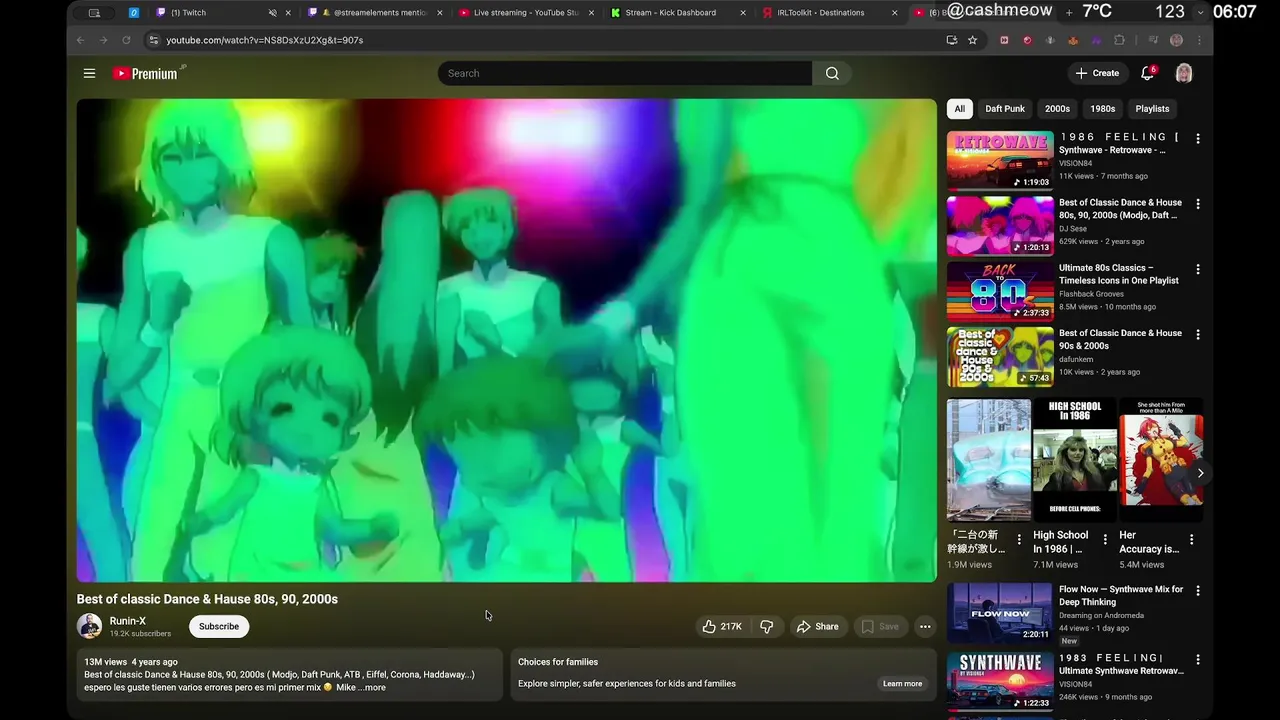
Task: Open options for 1986 FEELING video
Action: tap(1198, 139)
